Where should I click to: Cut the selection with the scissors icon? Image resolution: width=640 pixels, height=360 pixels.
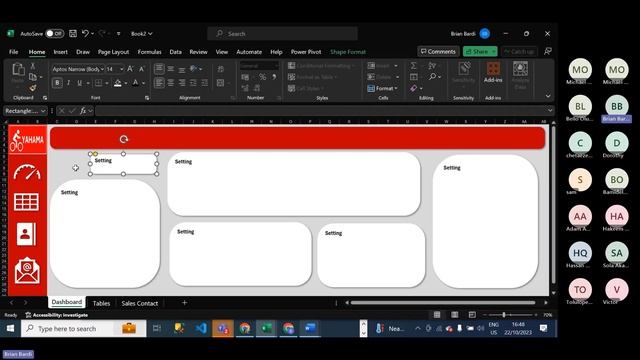coord(33,66)
